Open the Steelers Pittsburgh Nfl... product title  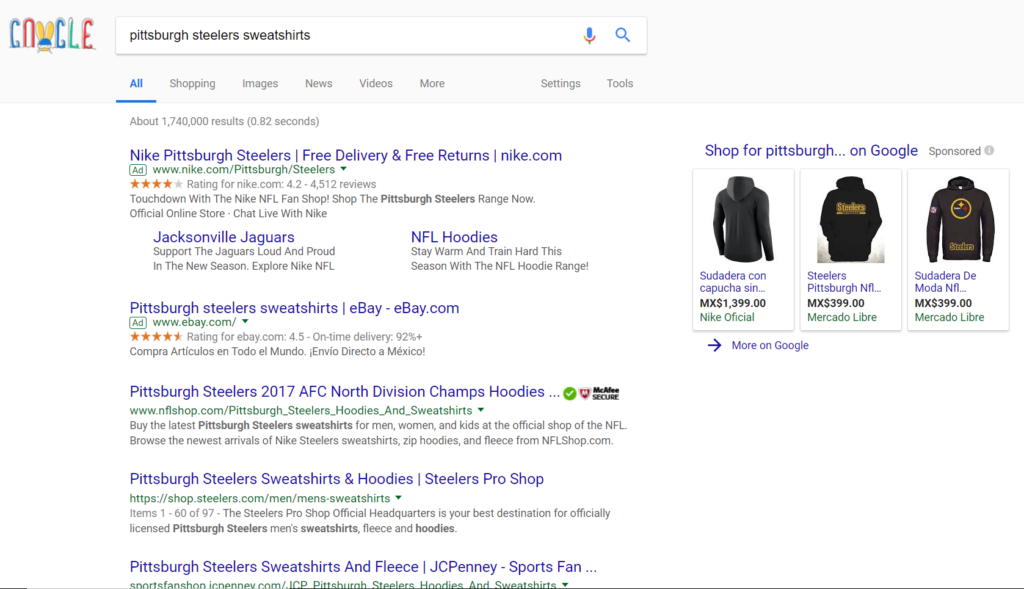pos(844,282)
